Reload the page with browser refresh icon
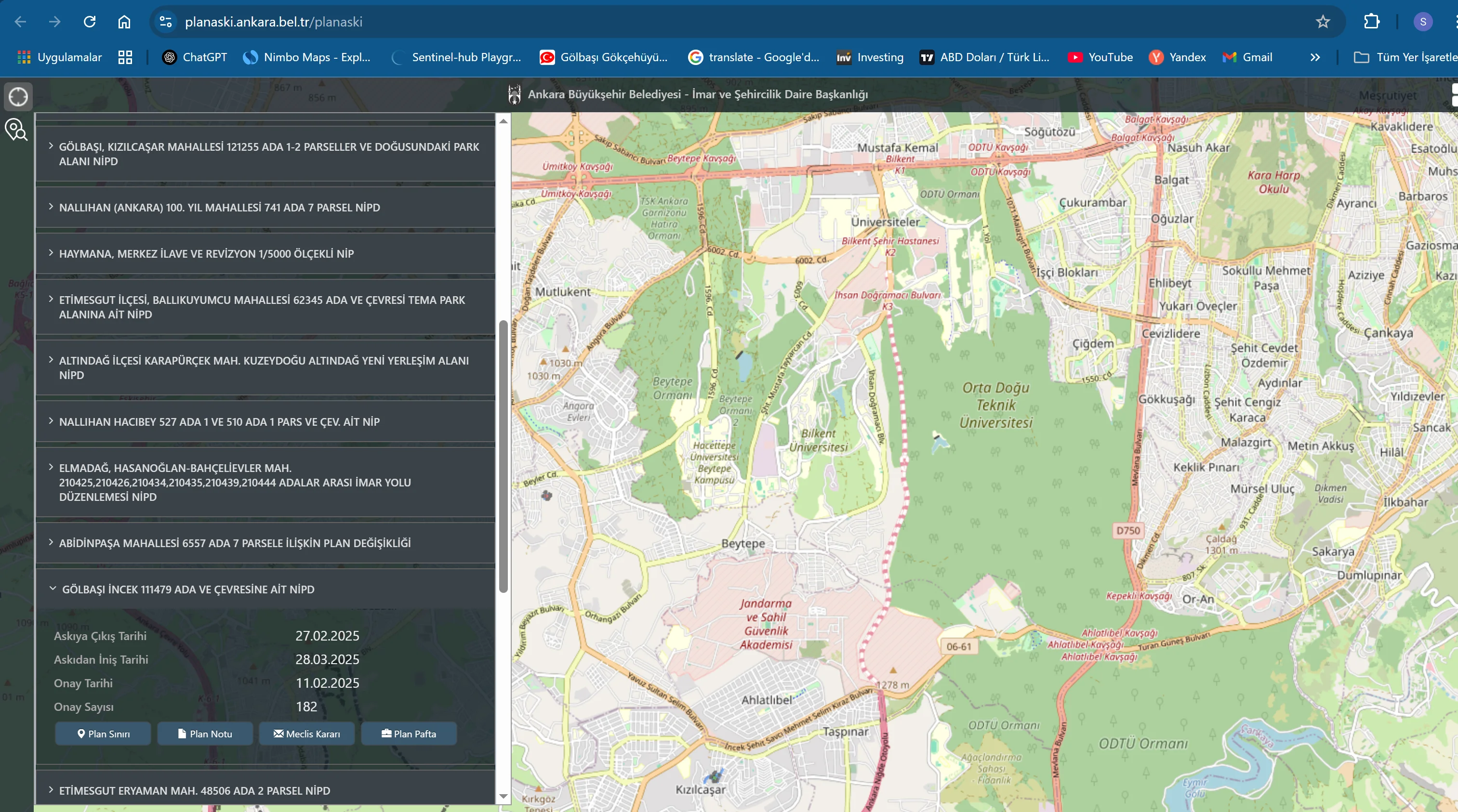This screenshot has height=812, width=1458. (x=90, y=22)
